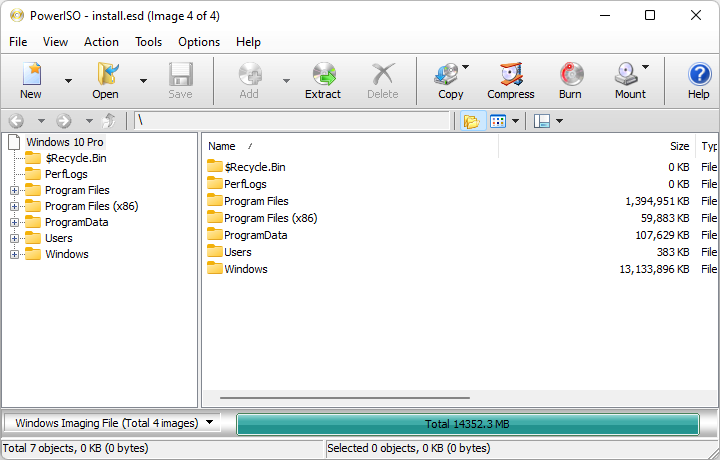720x460 pixels.
Task: Sort the list by Name column header
Action: coord(222,146)
